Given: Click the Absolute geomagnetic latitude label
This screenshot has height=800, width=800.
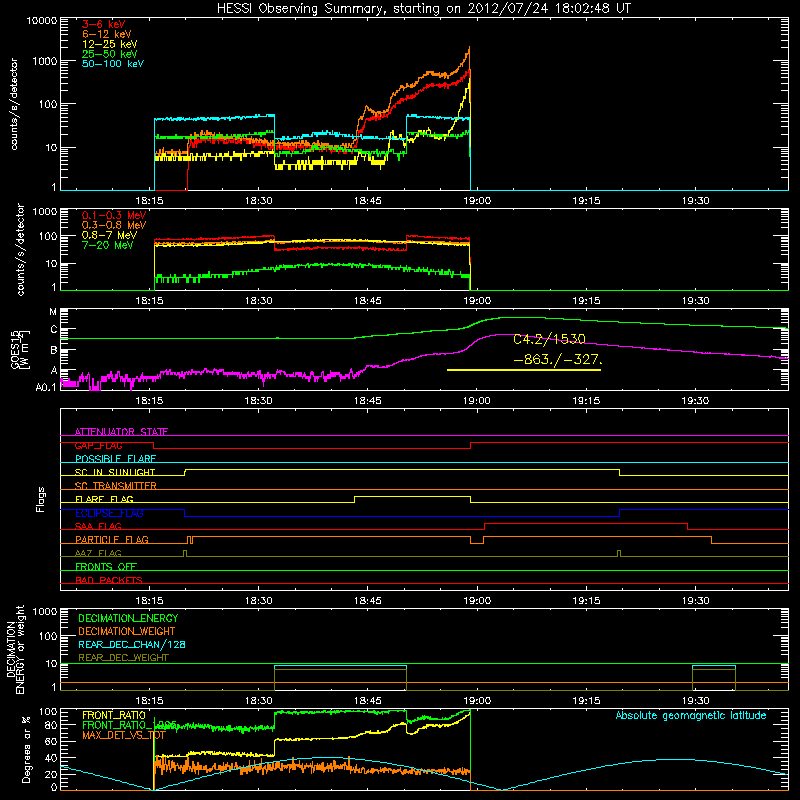Looking at the screenshot, I should coord(691,715).
